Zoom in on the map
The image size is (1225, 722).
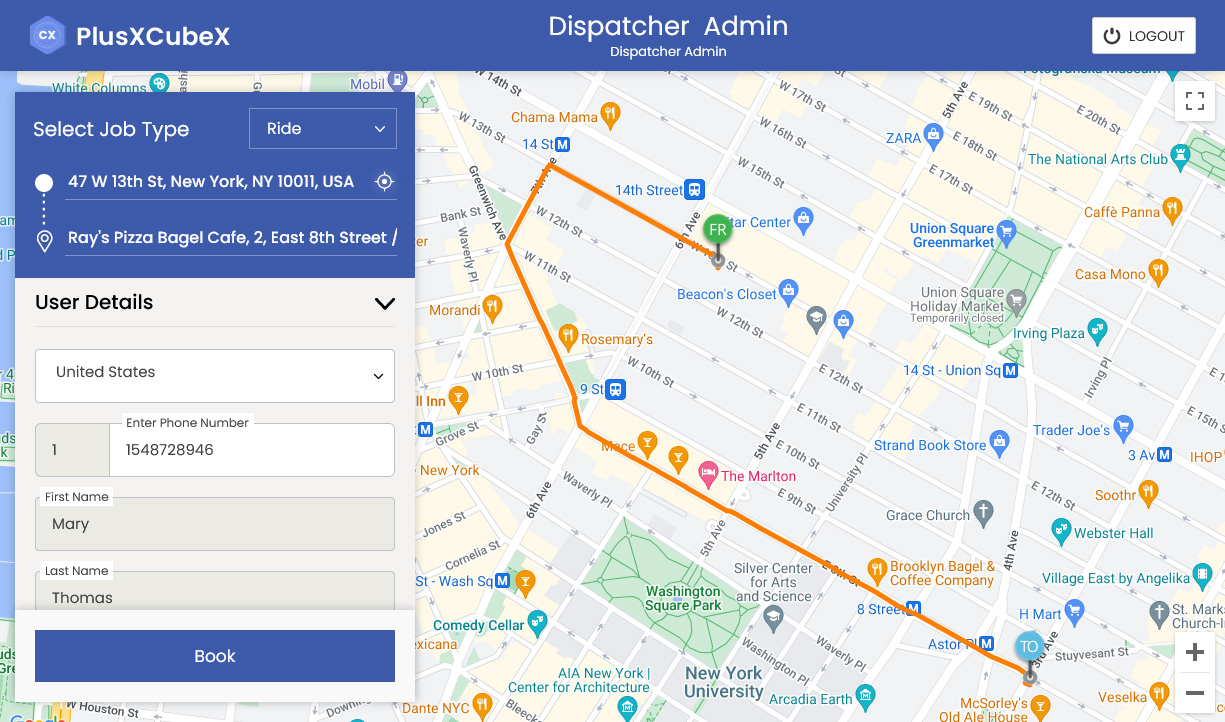pos(1194,654)
